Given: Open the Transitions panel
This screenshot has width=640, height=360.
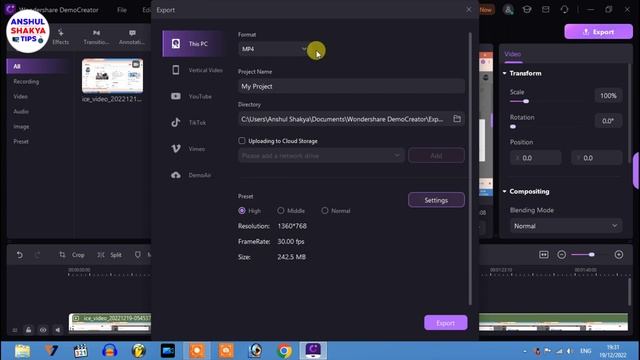Looking at the screenshot, I should coord(96,37).
